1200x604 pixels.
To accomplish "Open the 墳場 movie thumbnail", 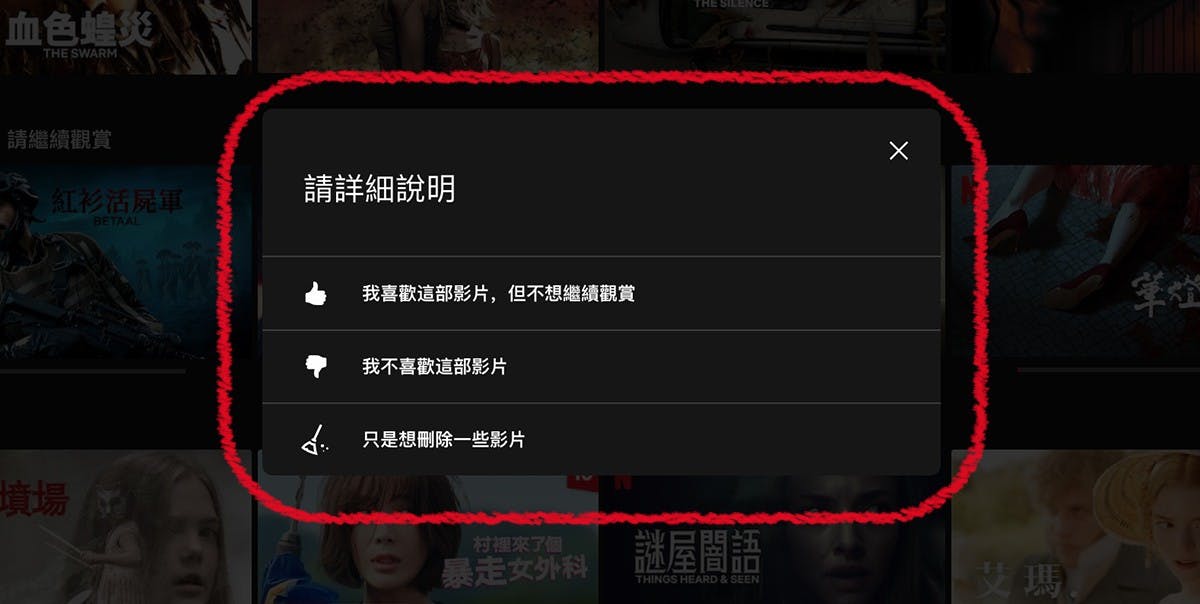I will tap(125, 527).
